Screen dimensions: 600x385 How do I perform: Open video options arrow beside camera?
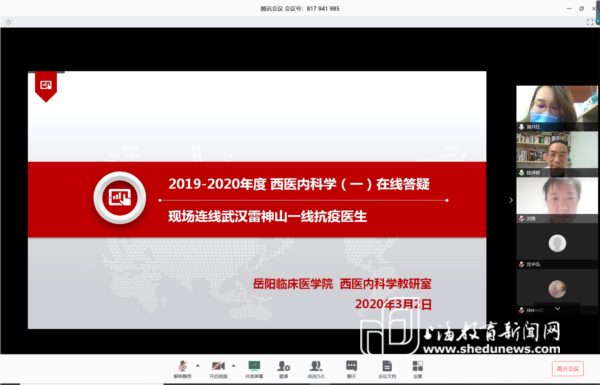[x=233, y=366]
